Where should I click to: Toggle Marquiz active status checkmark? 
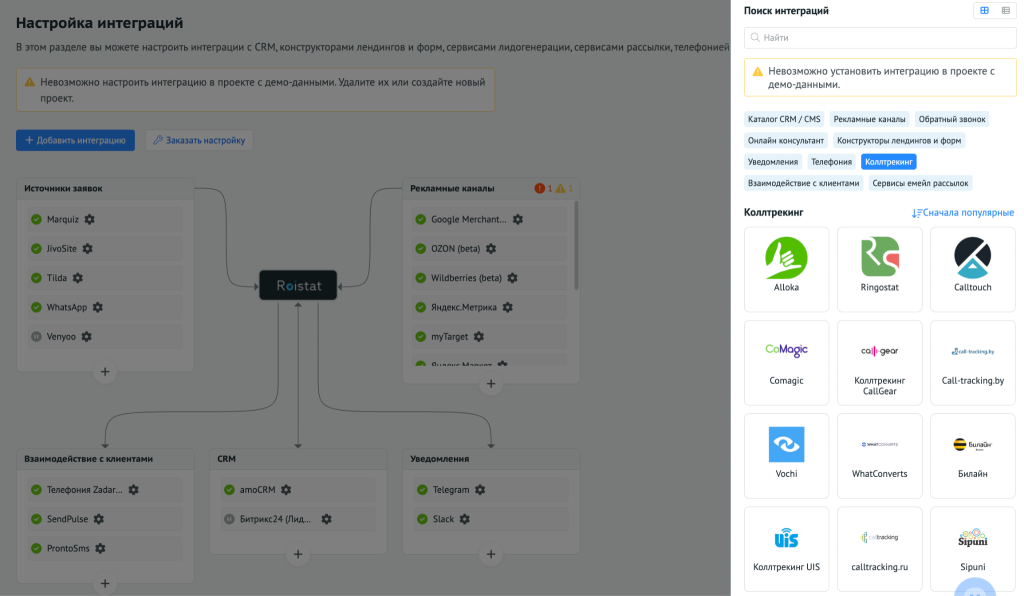click(x=36, y=219)
